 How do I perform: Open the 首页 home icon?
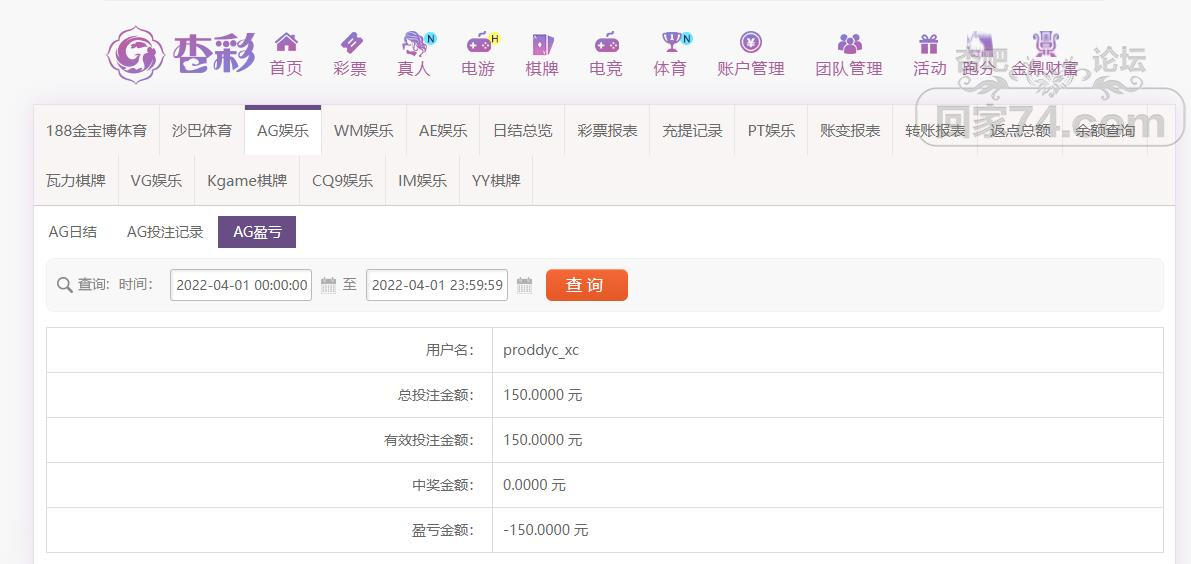pyautogui.click(x=286, y=42)
